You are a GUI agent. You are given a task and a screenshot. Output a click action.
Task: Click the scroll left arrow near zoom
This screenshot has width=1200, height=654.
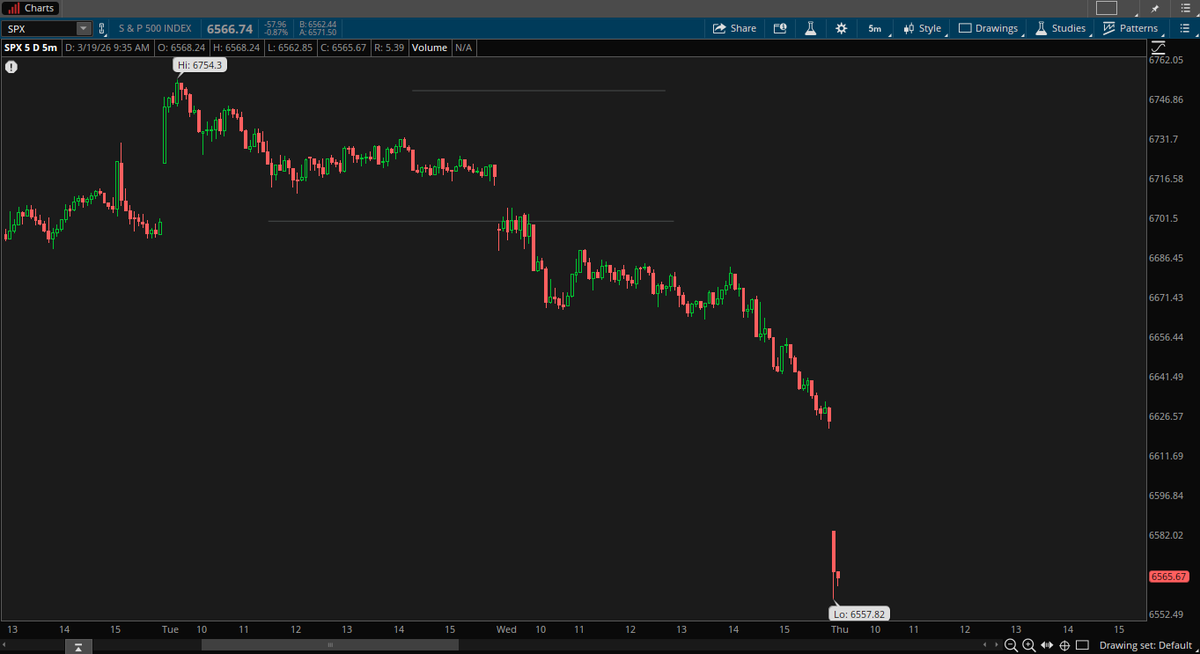(x=985, y=645)
